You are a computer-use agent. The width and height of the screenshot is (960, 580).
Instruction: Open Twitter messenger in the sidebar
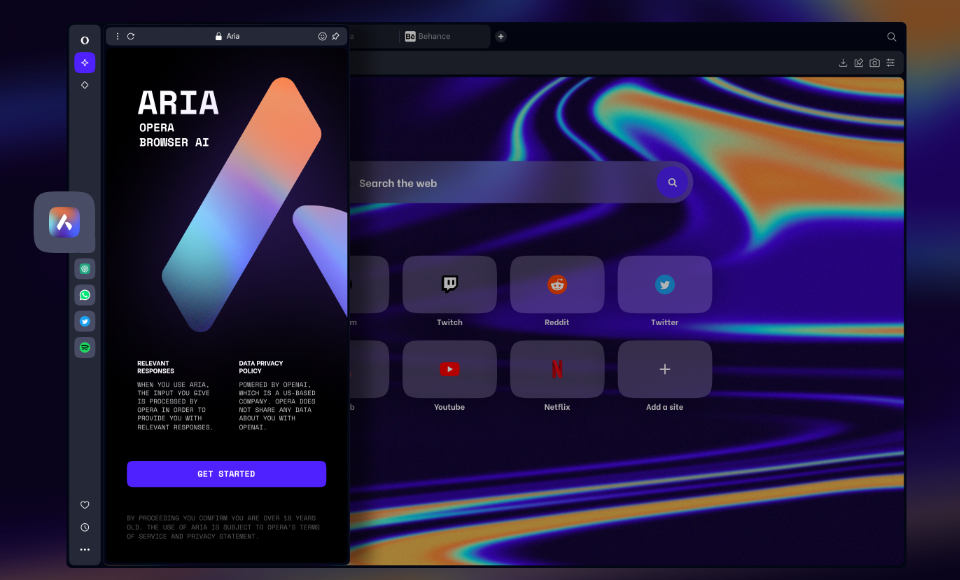click(x=84, y=321)
